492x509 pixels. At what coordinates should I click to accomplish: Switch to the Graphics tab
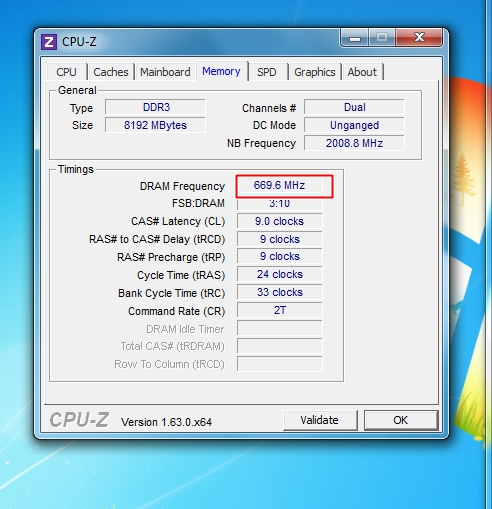pyautogui.click(x=315, y=72)
